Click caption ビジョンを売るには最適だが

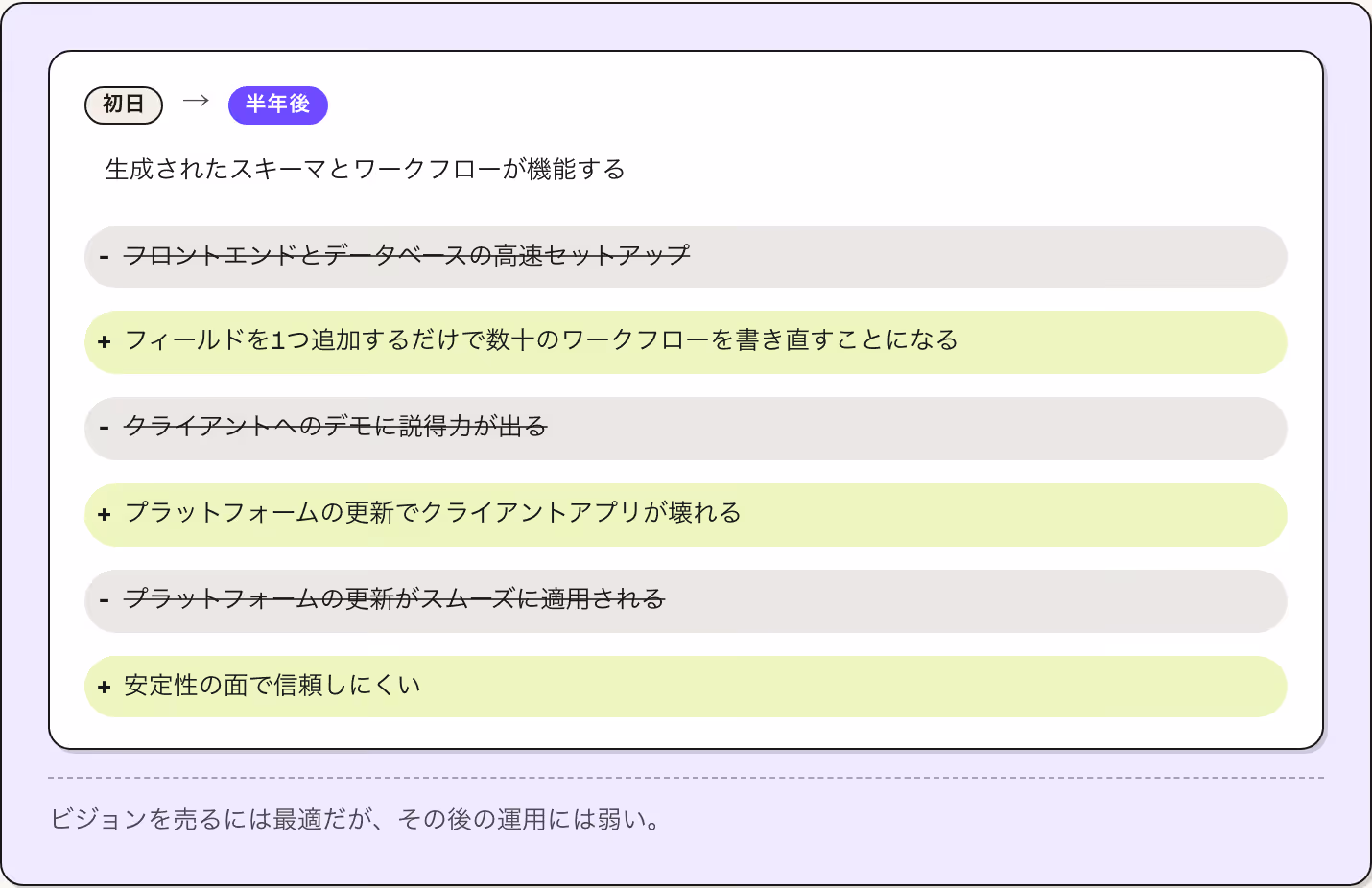(x=355, y=820)
